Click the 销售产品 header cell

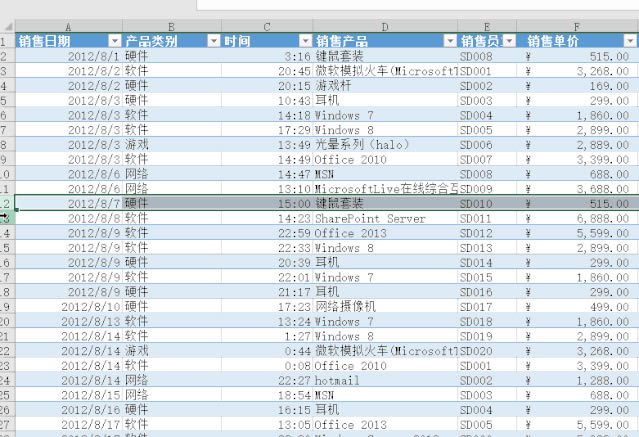pos(385,41)
